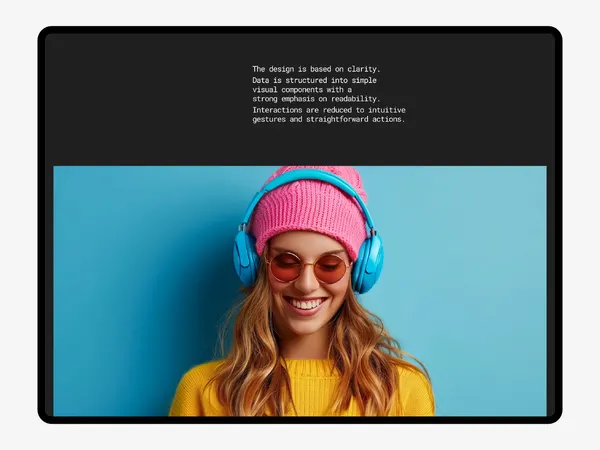The height and width of the screenshot is (450, 600).
Task: Click blue photo background left of woman
Action: coord(138,291)
